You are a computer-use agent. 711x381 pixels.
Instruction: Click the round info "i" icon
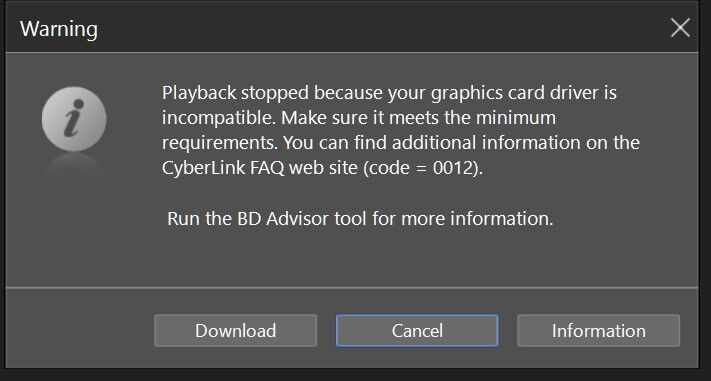click(x=74, y=119)
